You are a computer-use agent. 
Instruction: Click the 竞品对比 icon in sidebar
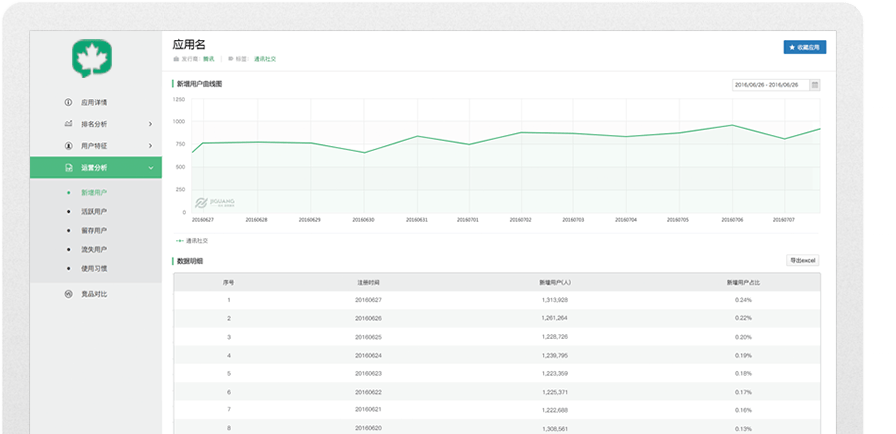68,294
